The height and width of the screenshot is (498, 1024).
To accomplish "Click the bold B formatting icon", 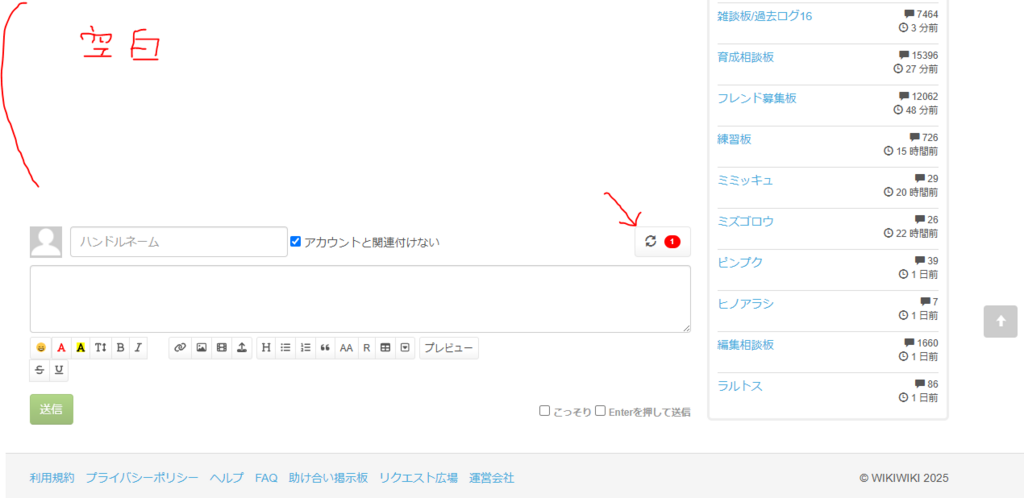I will pos(120,348).
